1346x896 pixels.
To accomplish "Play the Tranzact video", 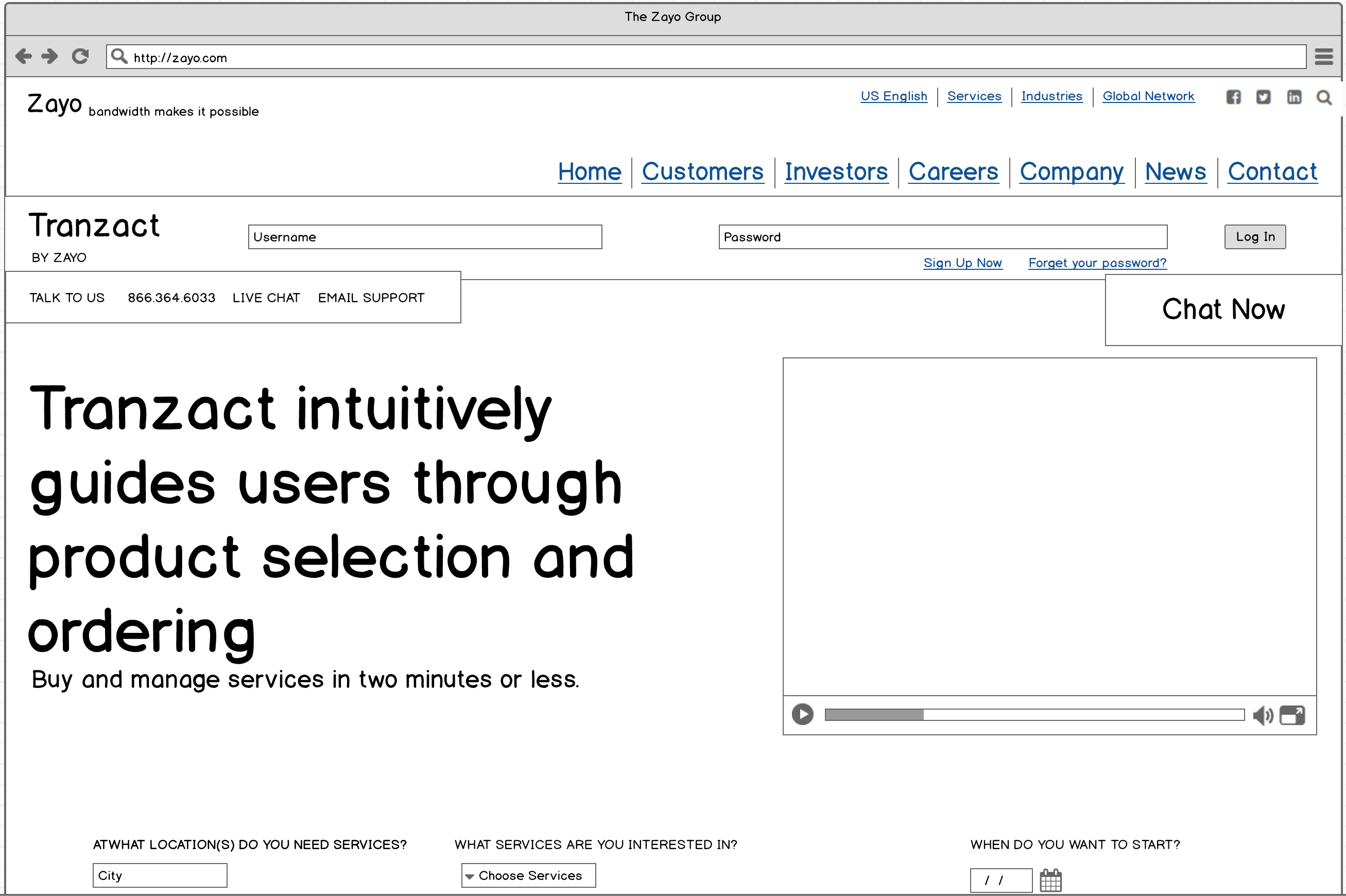I will 802,714.
